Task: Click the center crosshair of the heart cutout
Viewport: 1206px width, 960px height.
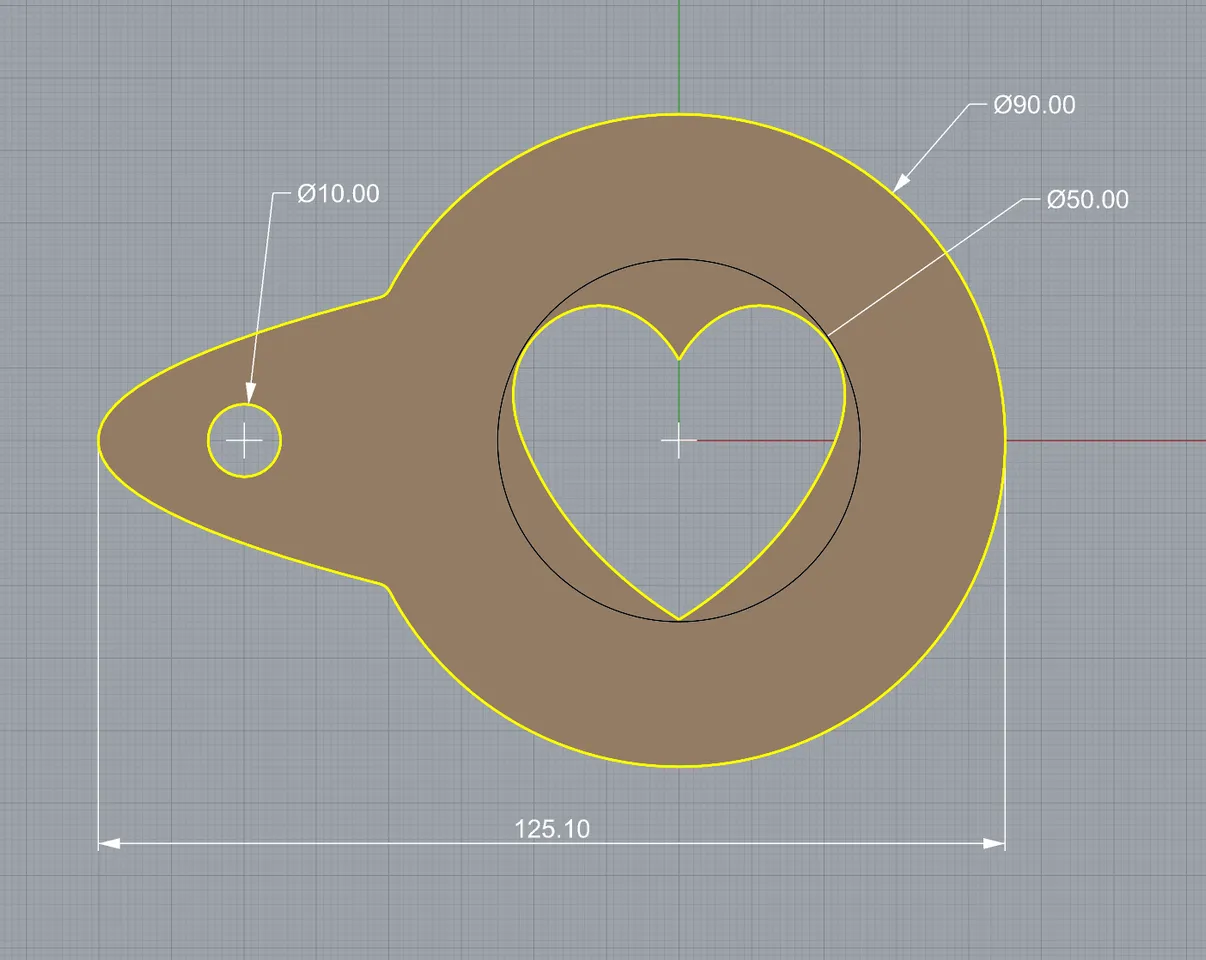Action: [x=678, y=440]
